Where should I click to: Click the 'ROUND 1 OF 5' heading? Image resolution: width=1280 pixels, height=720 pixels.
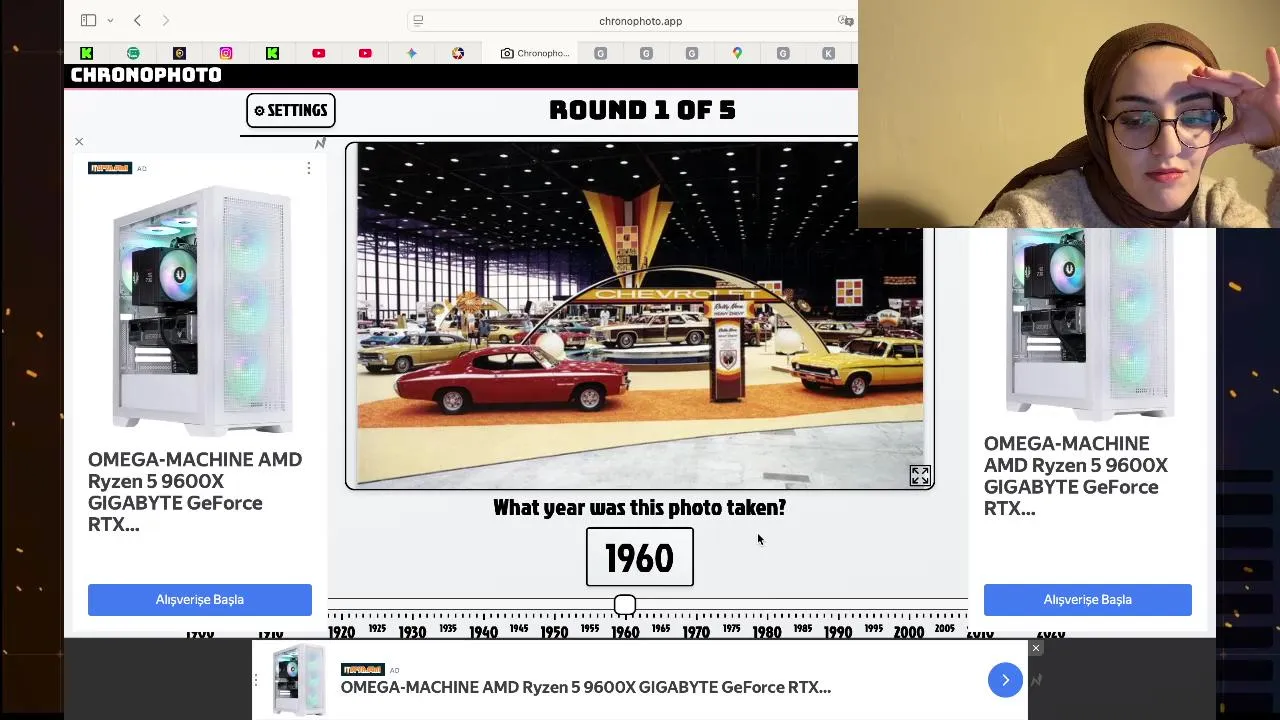coord(642,110)
